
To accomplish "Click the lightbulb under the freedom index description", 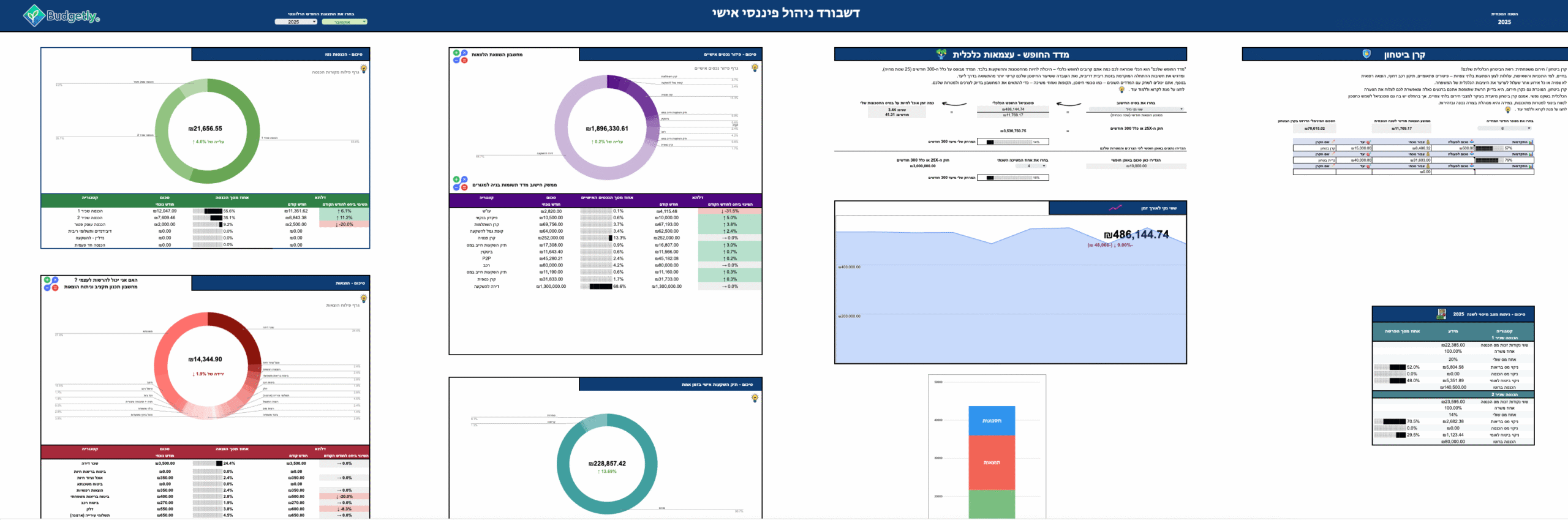I will coord(1121,89).
